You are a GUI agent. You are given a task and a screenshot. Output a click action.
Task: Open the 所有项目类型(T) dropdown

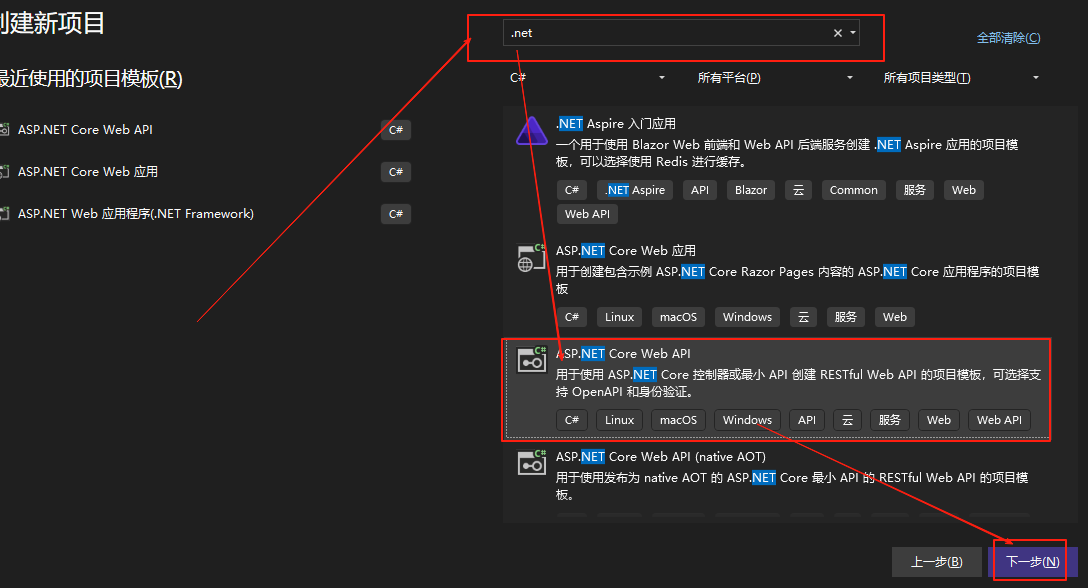961,78
